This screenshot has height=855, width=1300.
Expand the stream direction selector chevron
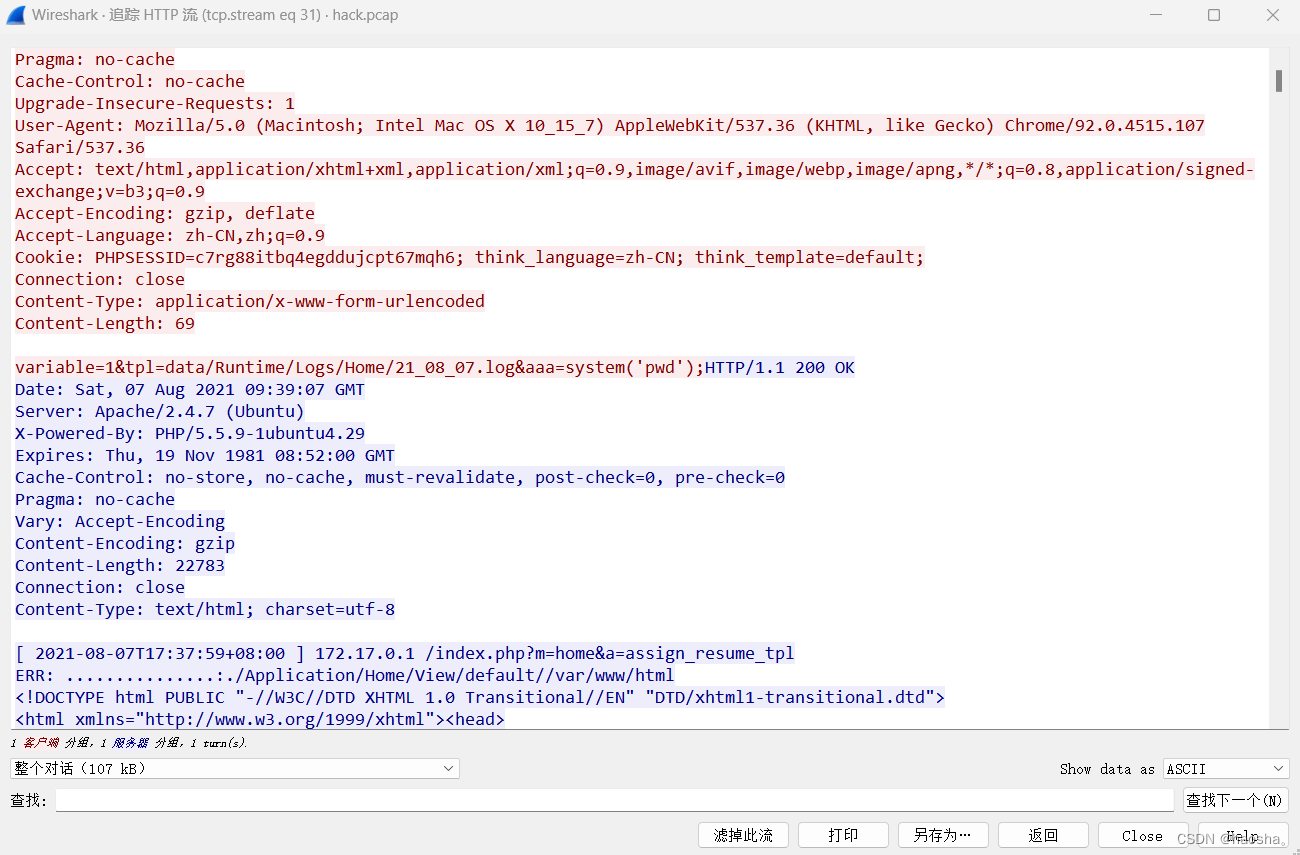coord(448,768)
